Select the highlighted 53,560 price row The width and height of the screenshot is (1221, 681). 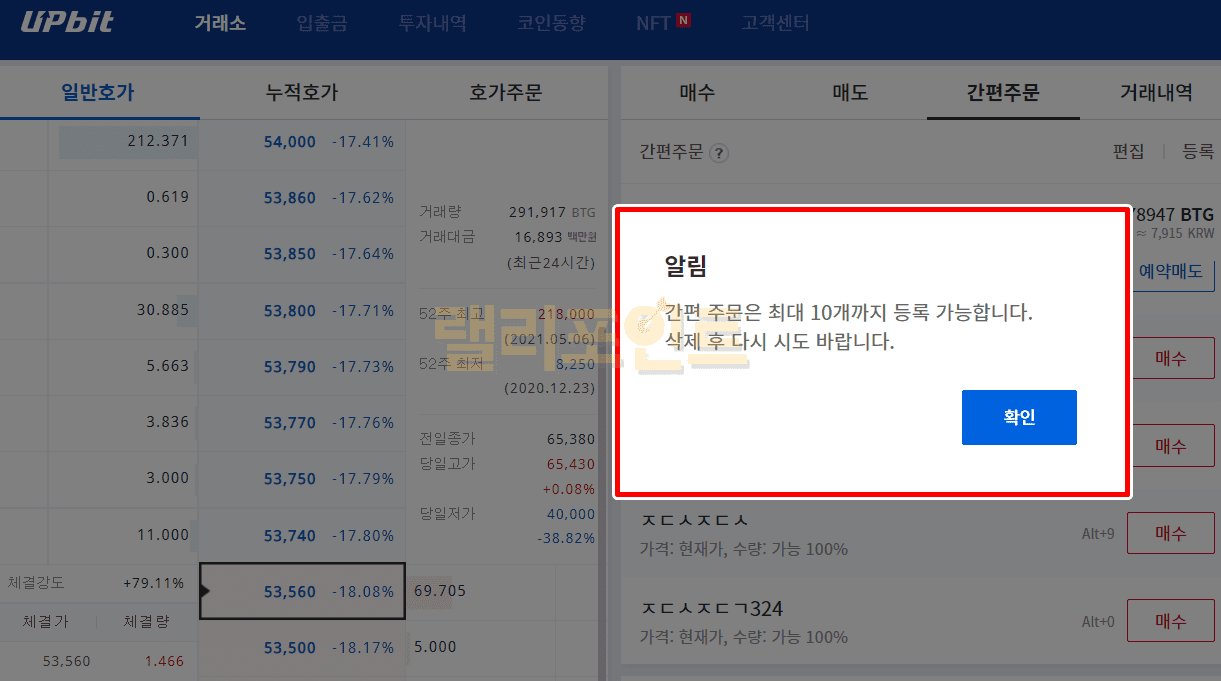[302, 591]
